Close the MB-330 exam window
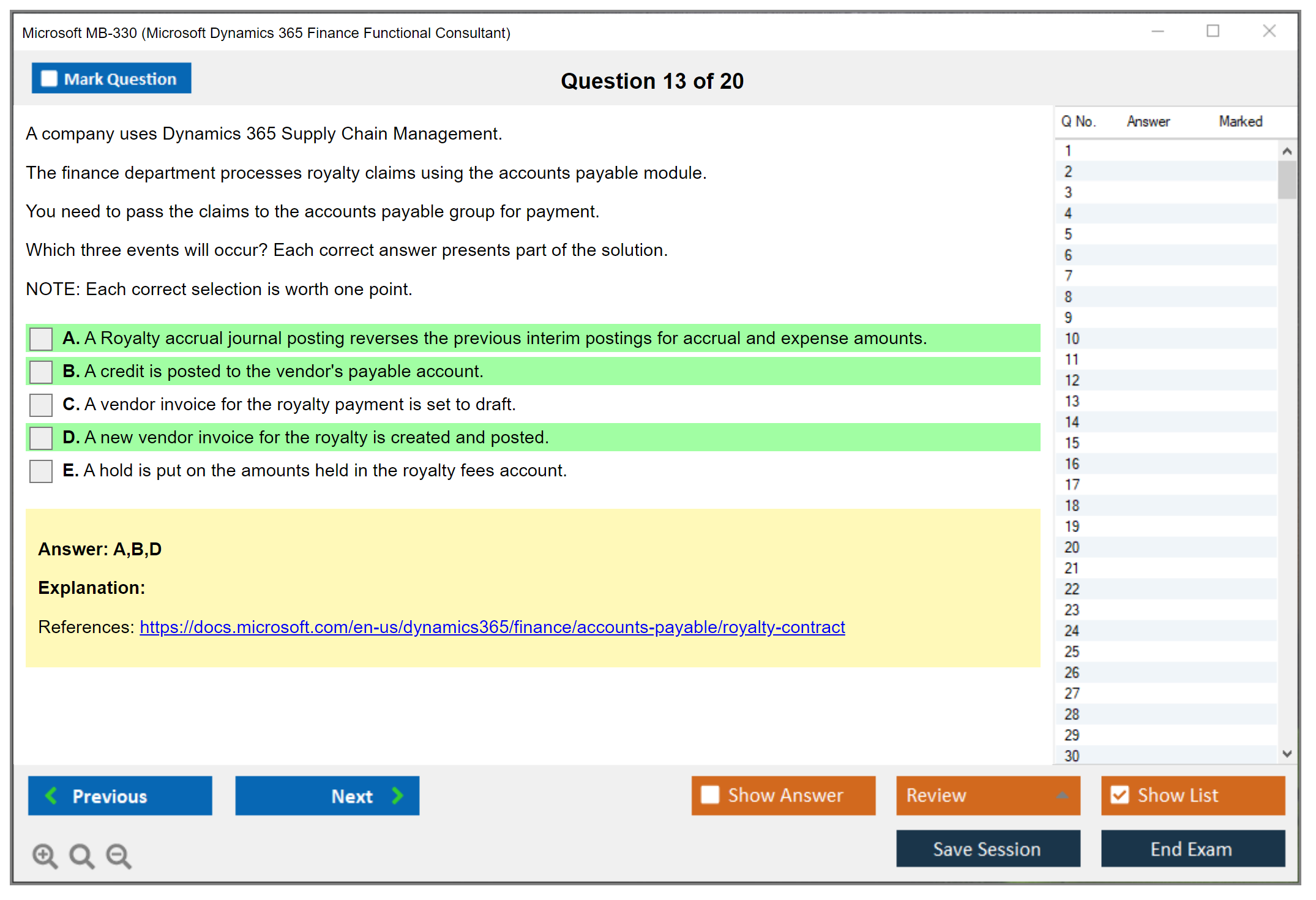The image size is (1316, 900). coord(1269,31)
